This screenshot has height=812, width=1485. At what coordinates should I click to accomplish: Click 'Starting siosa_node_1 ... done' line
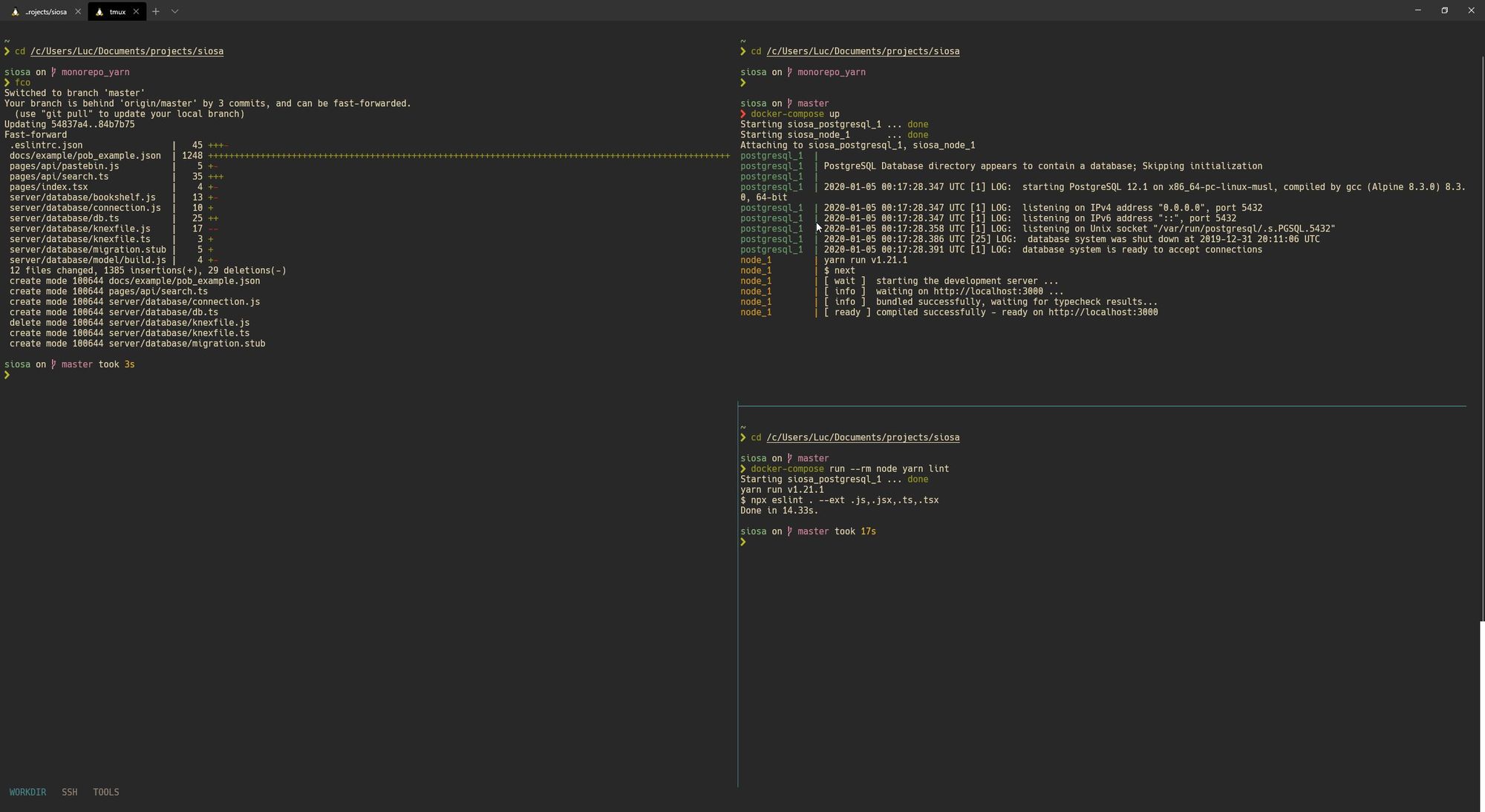[834, 135]
